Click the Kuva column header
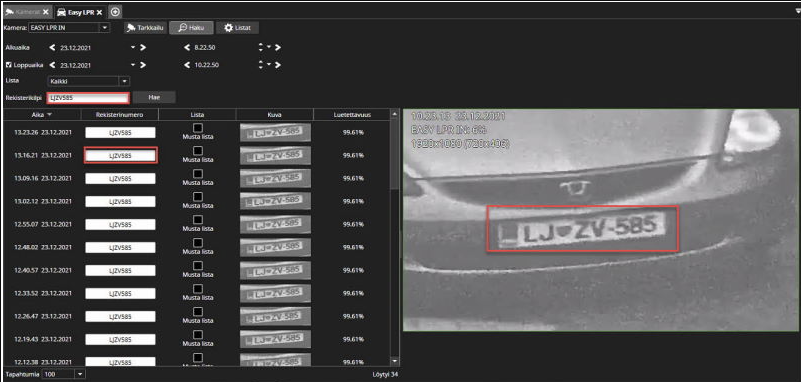801x382 pixels. tap(275, 115)
